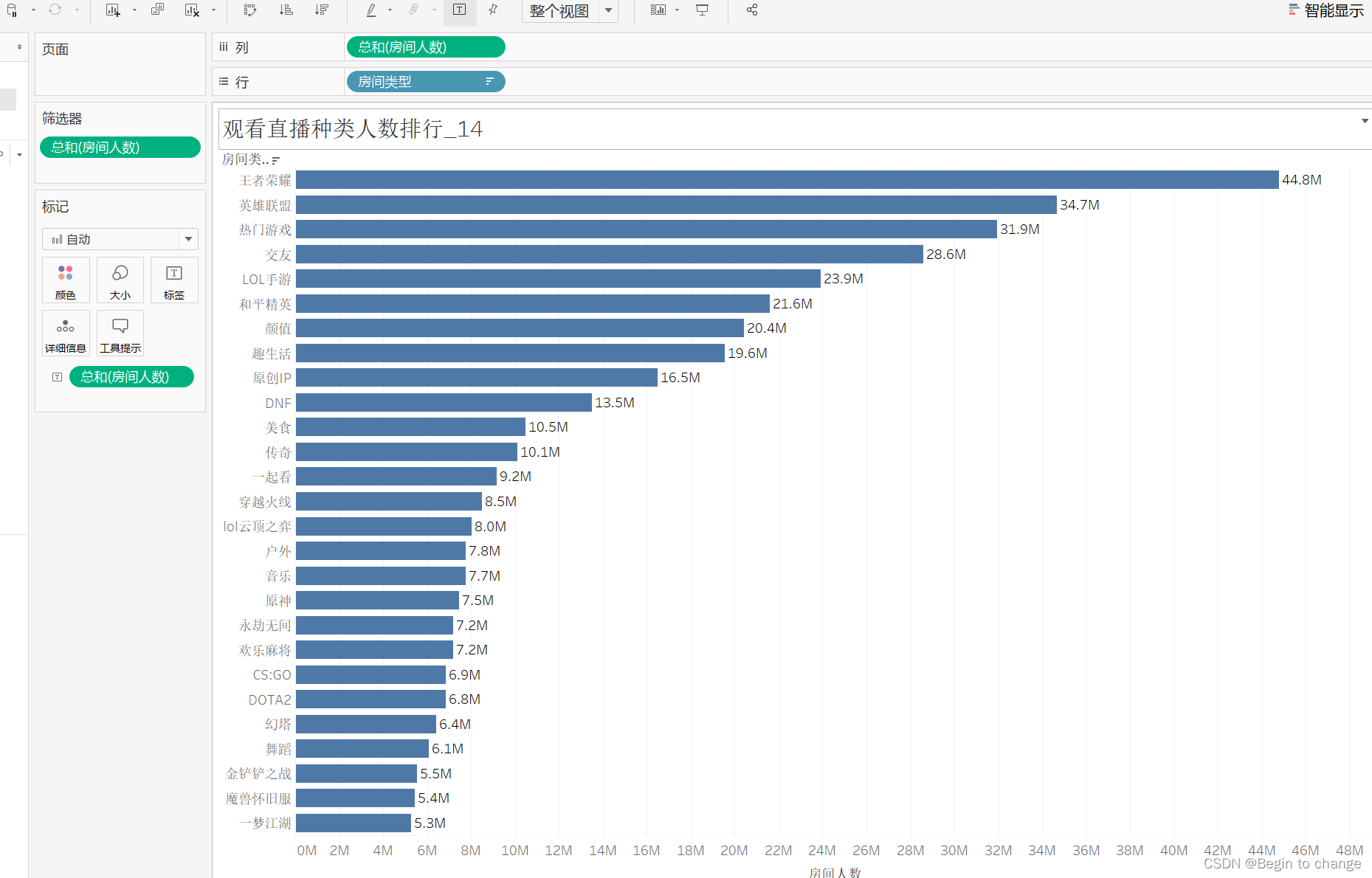Screen dimensions: 1372x878
Task: Click the 详细信息 detail card in Marks
Action: click(66, 333)
